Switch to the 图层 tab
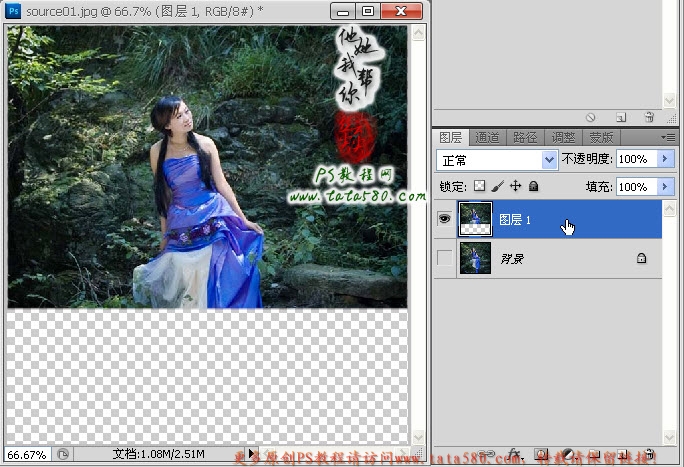This screenshot has width=684, height=467. [451, 138]
